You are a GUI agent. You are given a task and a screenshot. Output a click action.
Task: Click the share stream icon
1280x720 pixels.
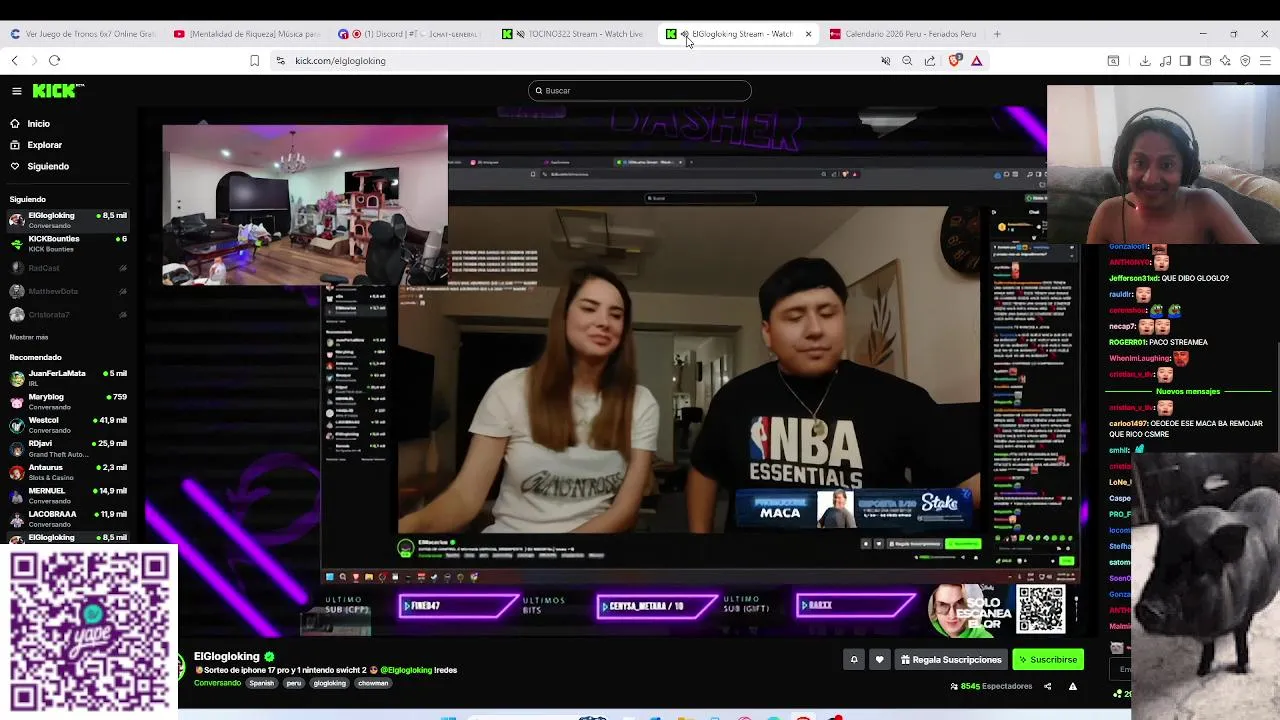[1047, 686]
